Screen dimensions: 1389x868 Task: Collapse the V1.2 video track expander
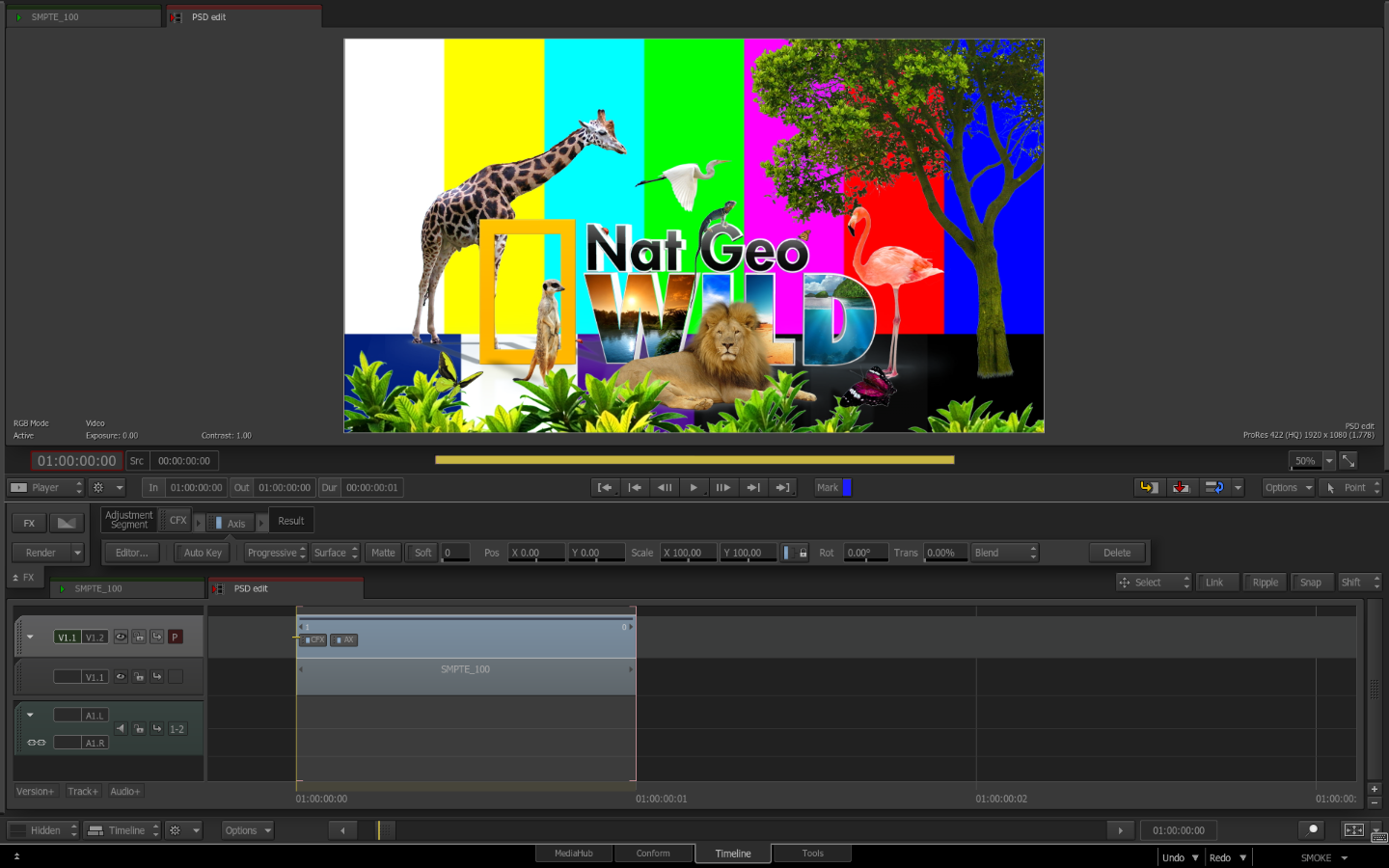(x=31, y=637)
